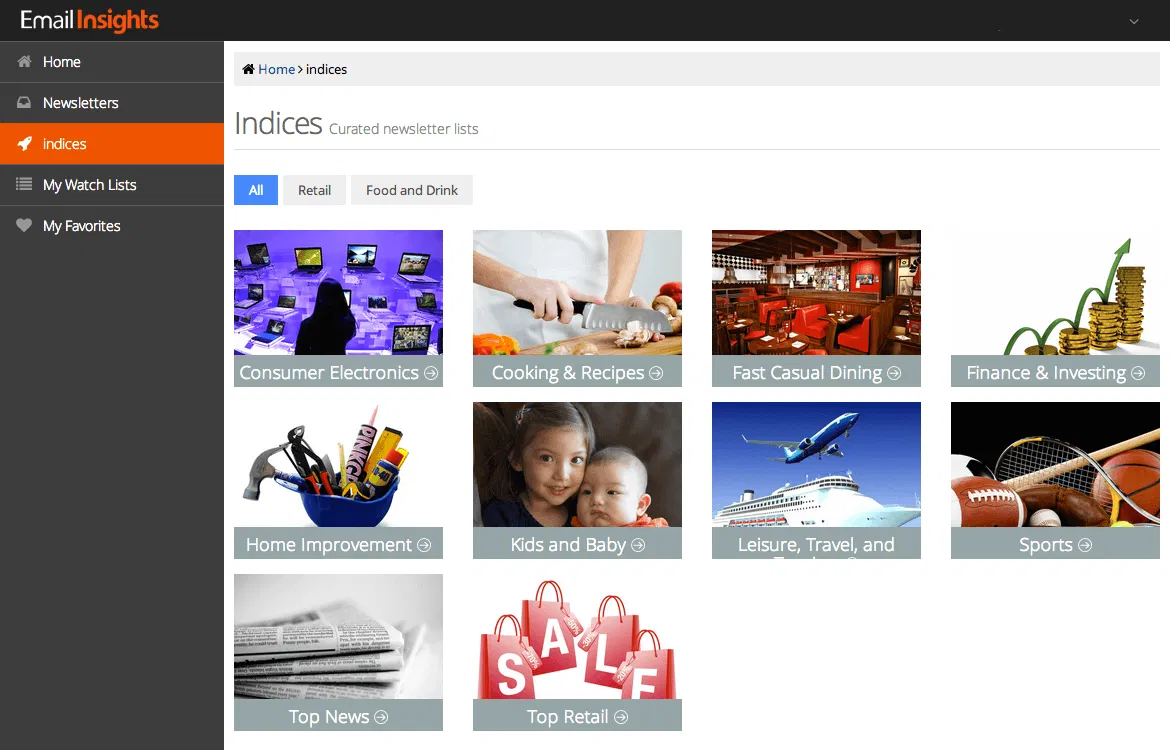Open the Cooking & Recipes index link

point(567,373)
